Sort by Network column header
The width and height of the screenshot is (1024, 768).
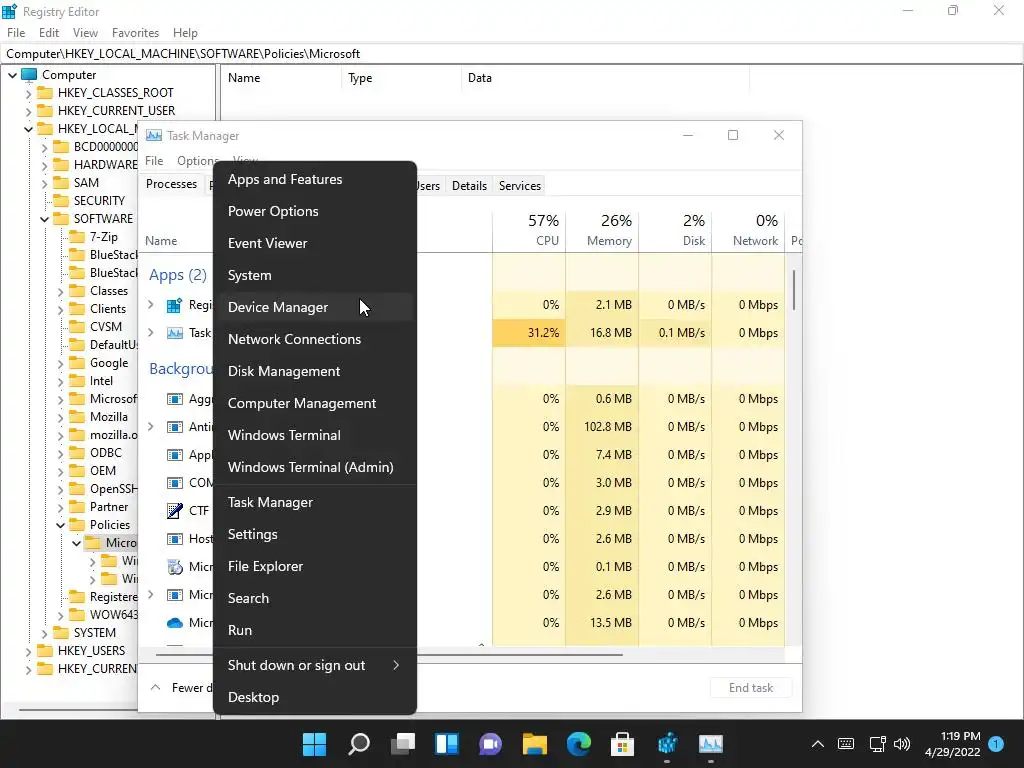click(748, 231)
